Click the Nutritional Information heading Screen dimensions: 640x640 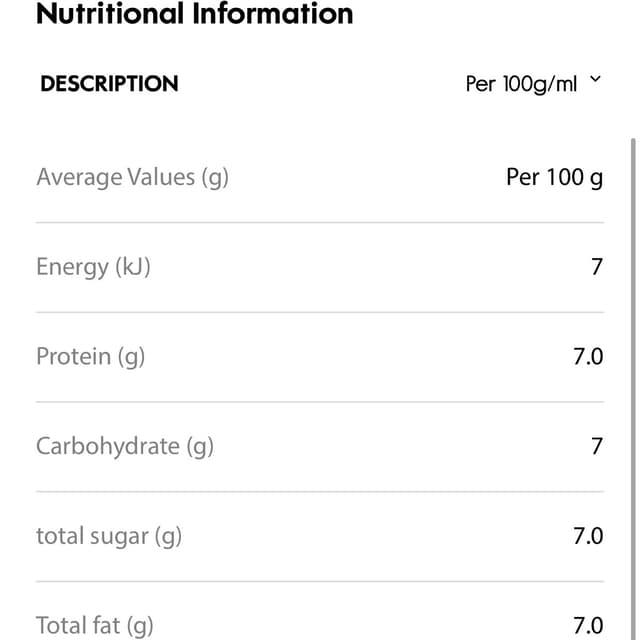[x=195, y=13]
